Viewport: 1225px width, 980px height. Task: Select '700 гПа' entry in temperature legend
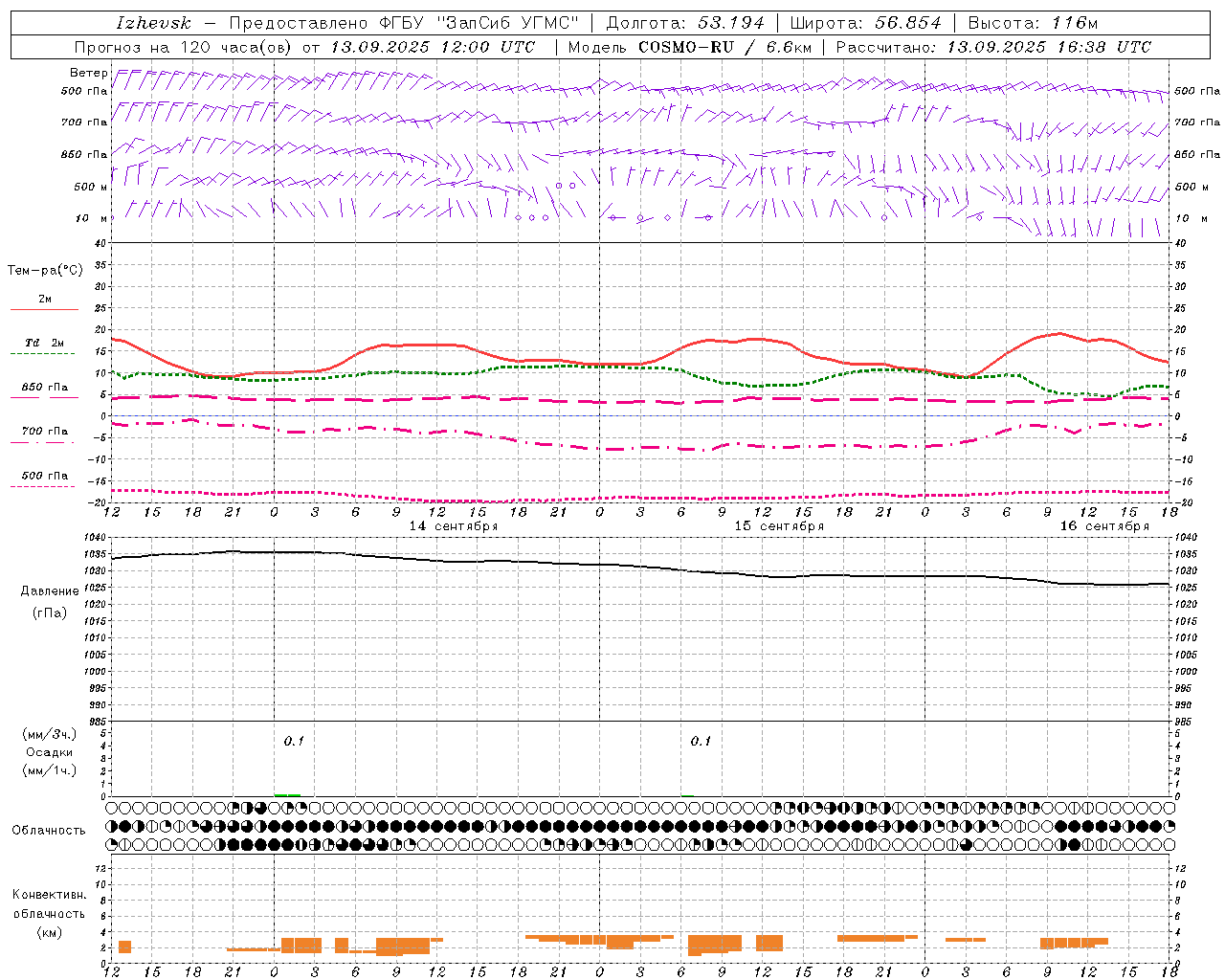[45, 431]
